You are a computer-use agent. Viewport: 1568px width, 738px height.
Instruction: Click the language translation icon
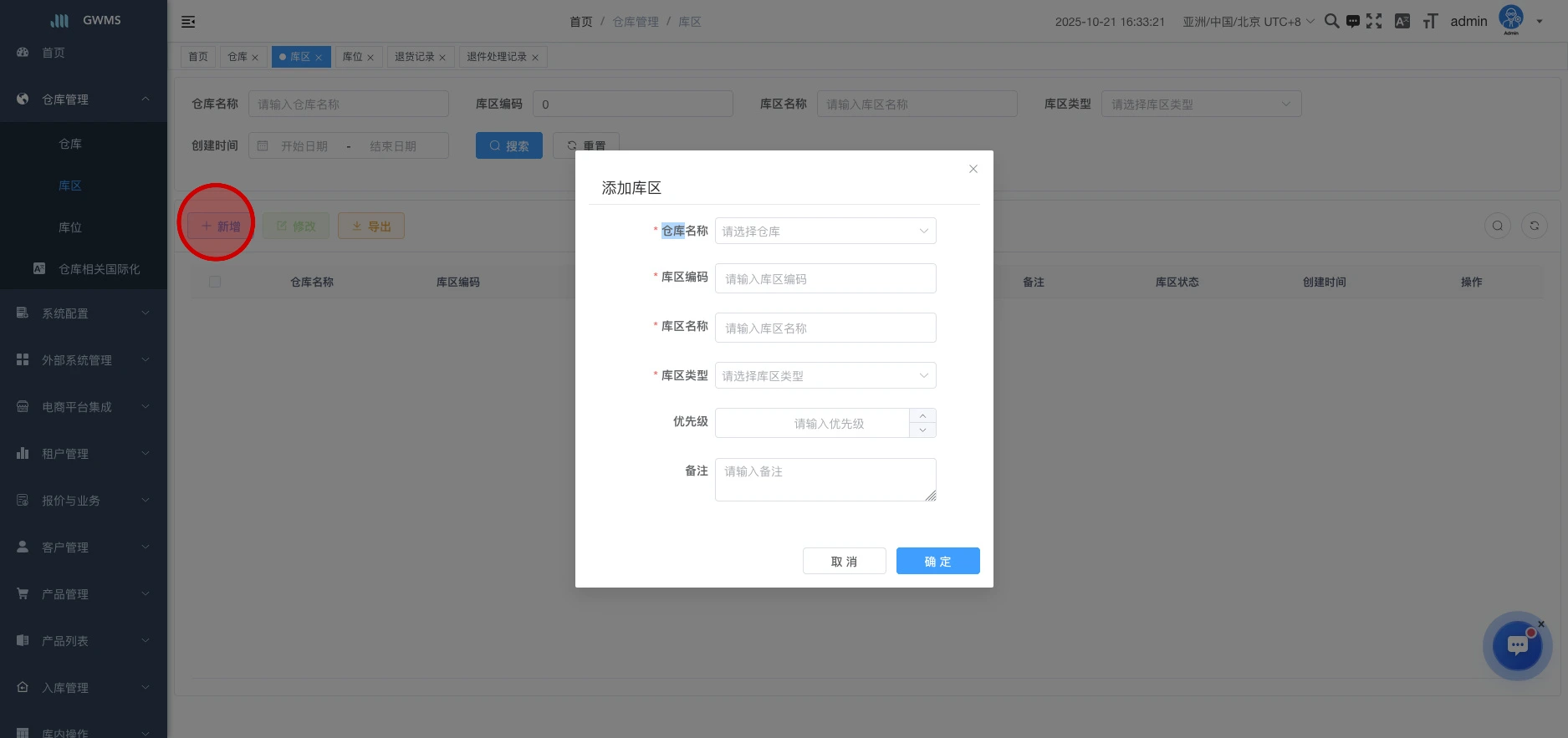[x=1402, y=21]
